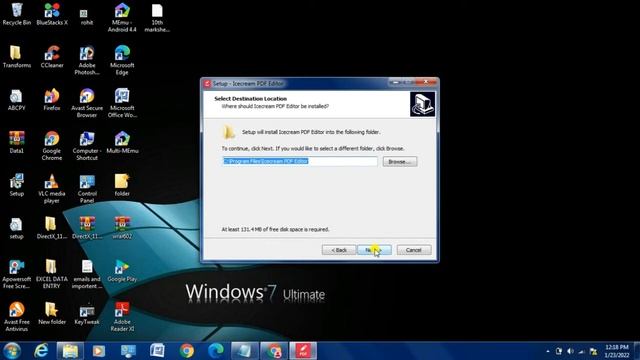Select the Google Play desktop icon
The height and width of the screenshot is (360, 640).
point(122,271)
